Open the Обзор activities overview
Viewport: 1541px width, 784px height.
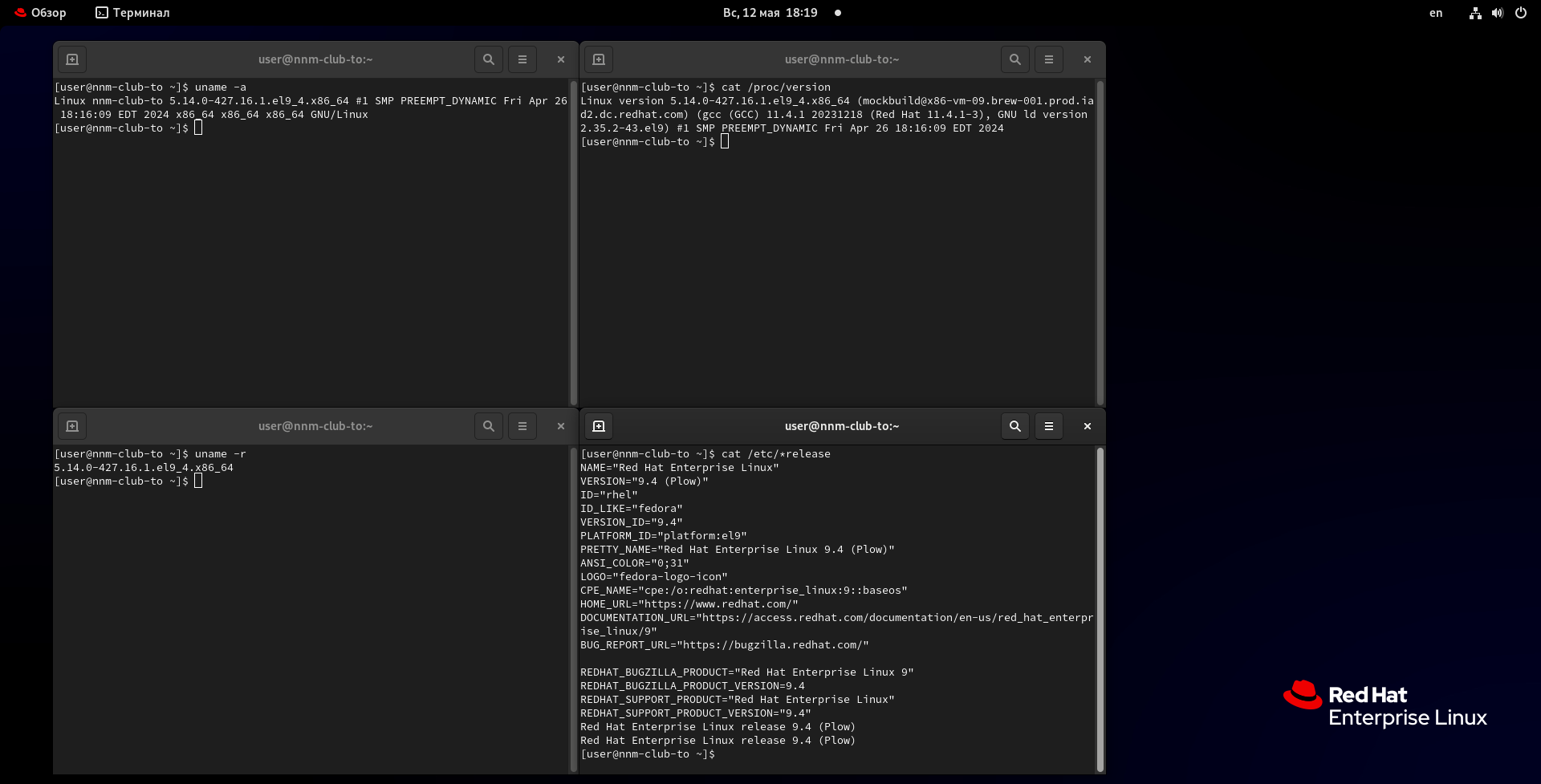[x=41, y=13]
